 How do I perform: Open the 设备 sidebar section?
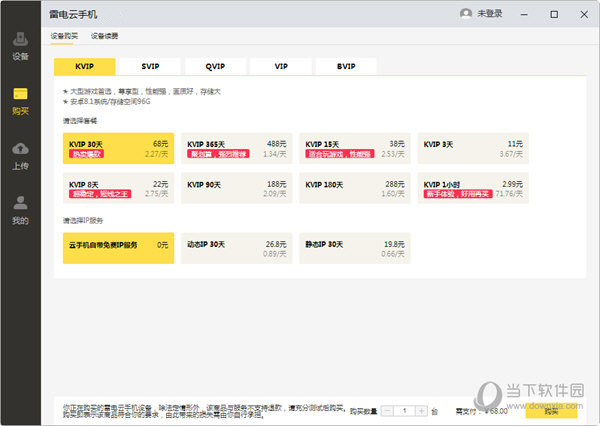pos(20,46)
